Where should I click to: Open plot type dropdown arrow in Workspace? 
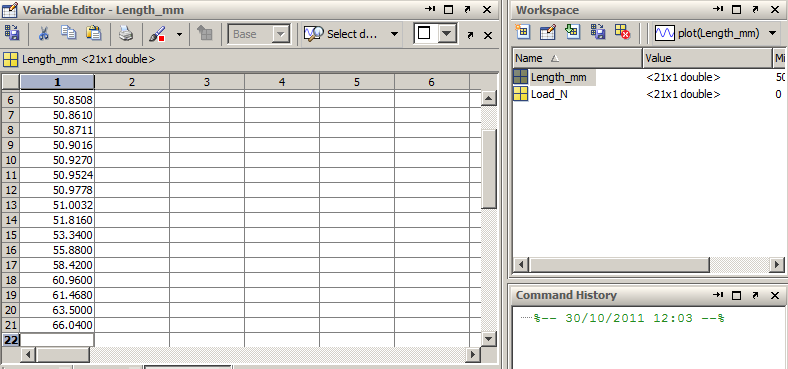[772, 34]
